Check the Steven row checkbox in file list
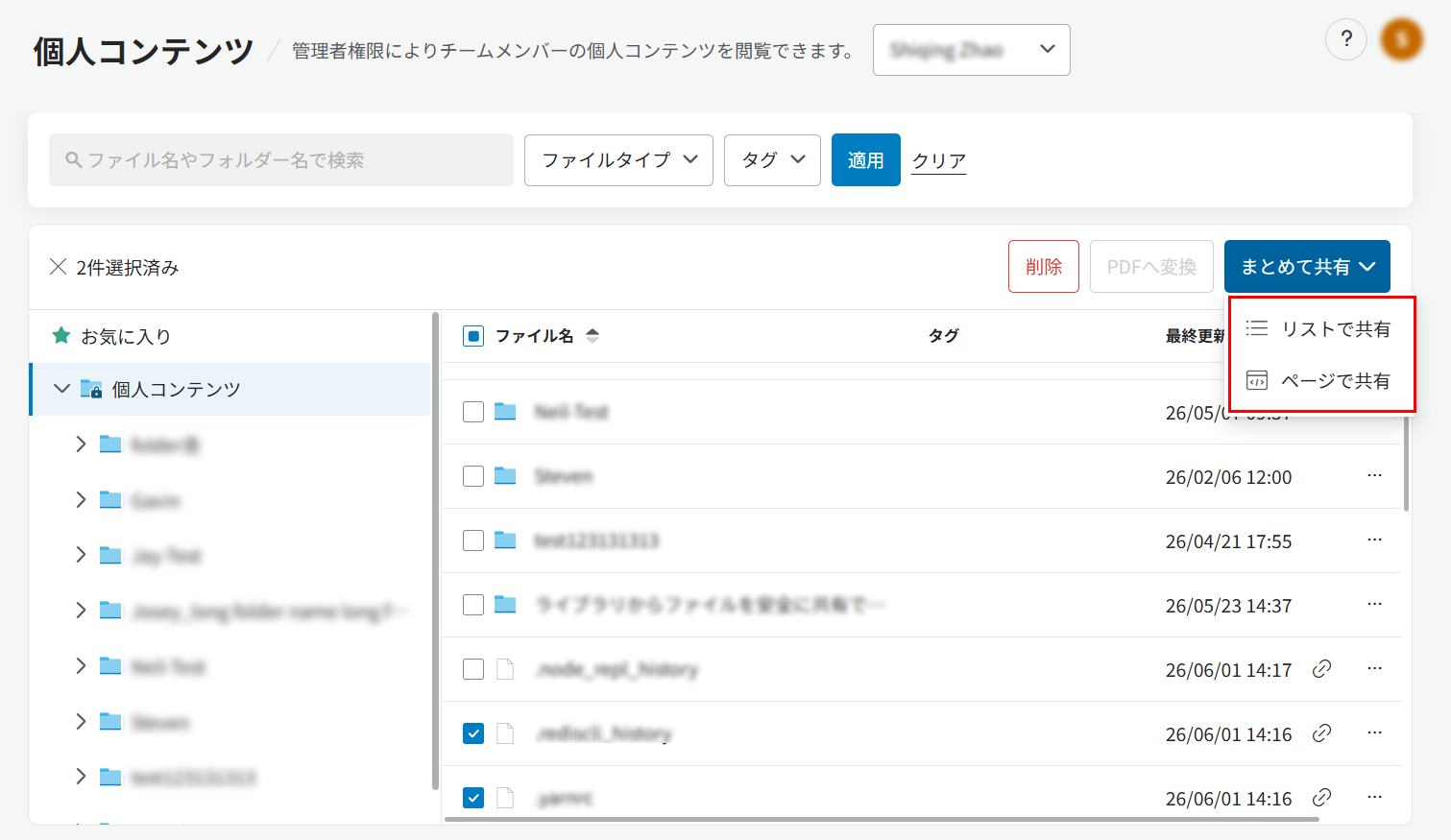The image size is (1451, 840). pos(473,476)
